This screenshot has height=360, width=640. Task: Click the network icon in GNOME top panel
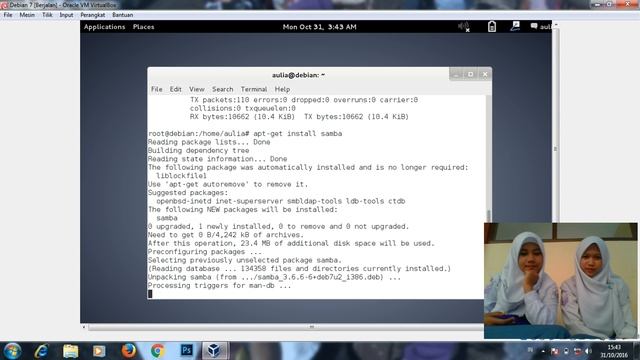(x=515, y=27)
